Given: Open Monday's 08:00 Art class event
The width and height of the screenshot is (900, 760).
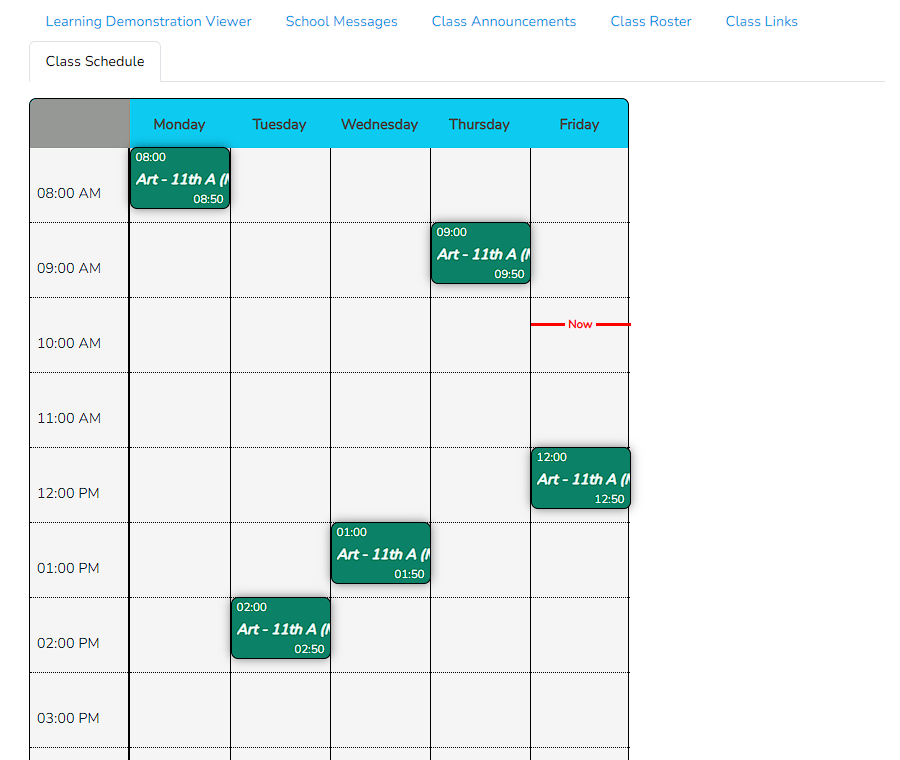Looking at the screenshot, I should (x=180, y=178).
